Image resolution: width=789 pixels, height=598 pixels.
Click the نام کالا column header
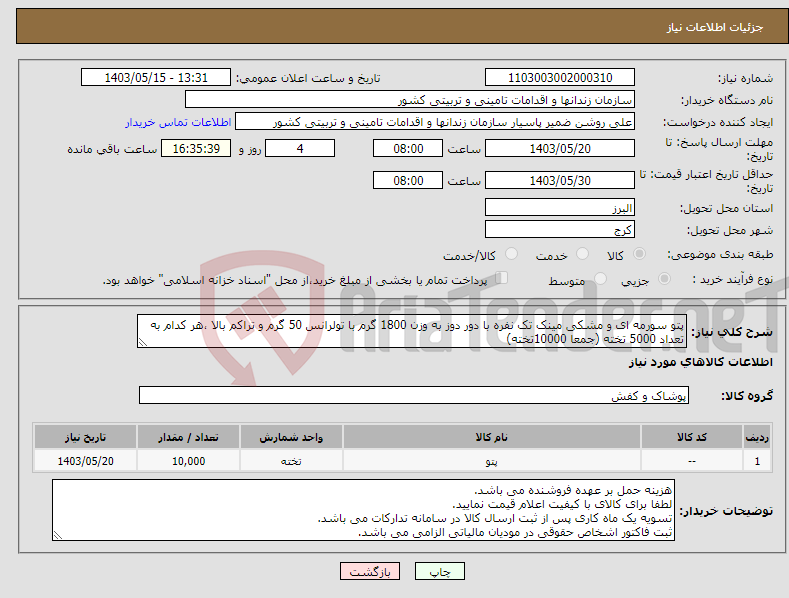[492, 437]
